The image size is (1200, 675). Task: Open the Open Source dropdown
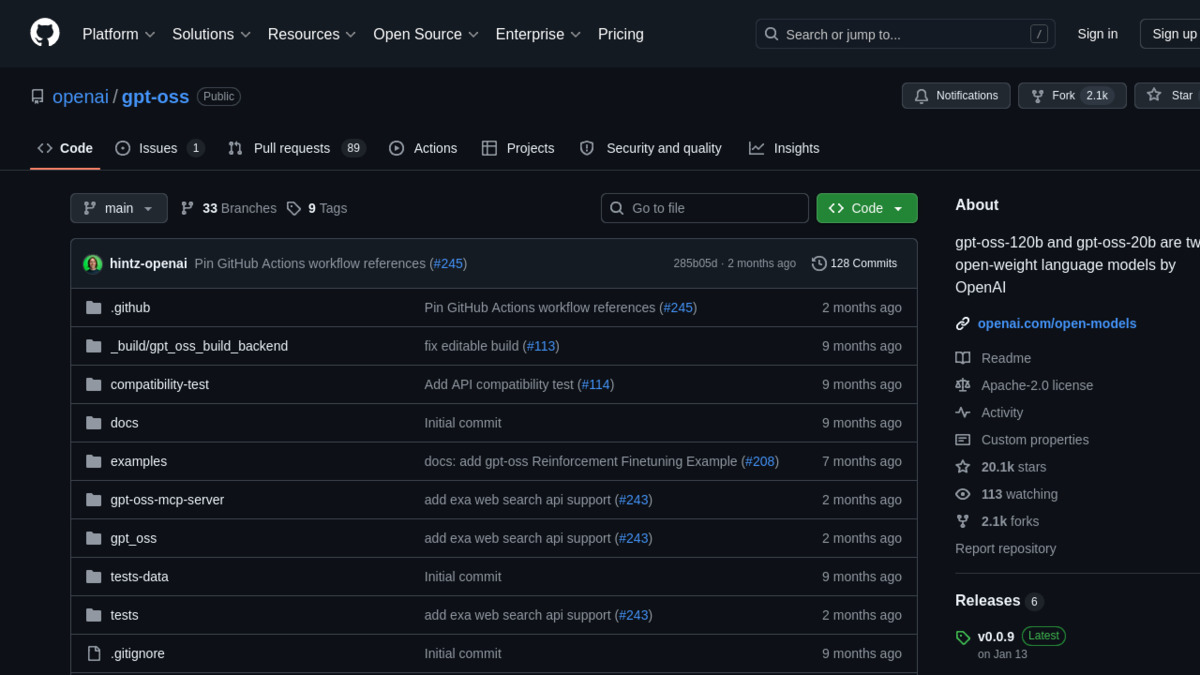pyautogui.click(x=426, y=34)
